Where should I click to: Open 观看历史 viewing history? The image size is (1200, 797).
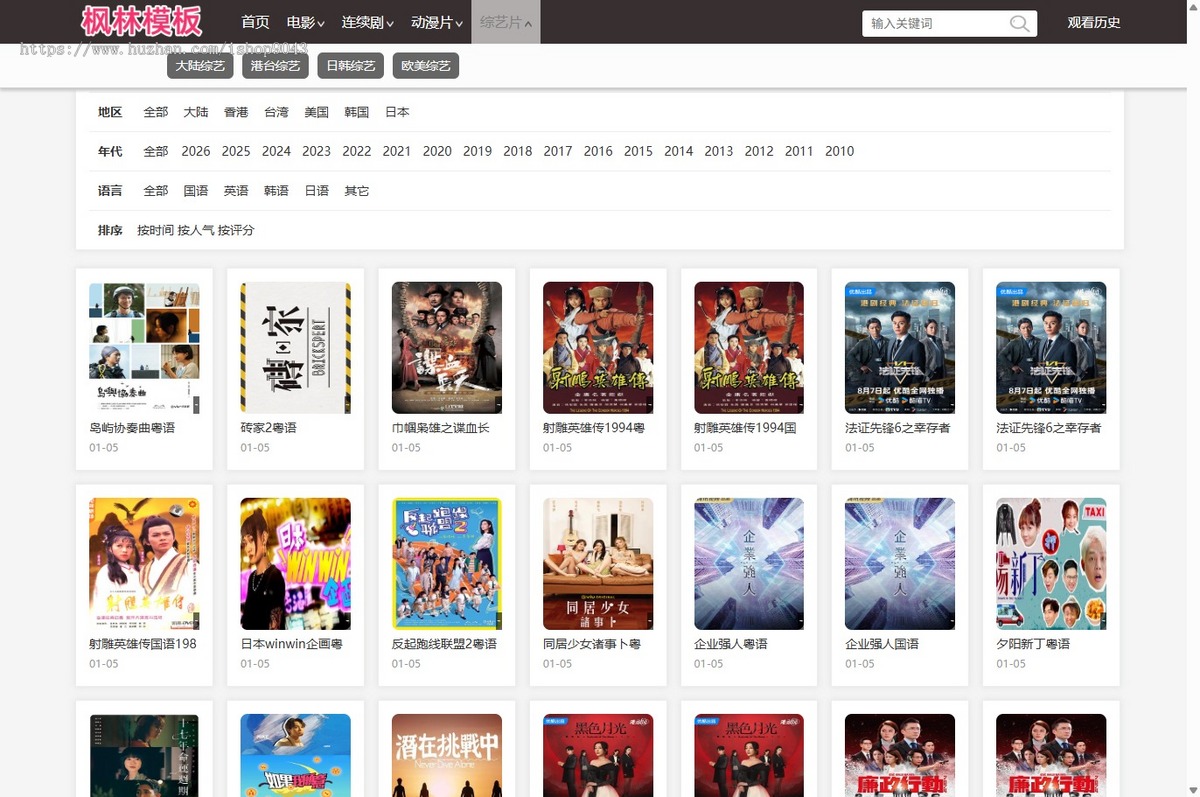click(1094, 23)
